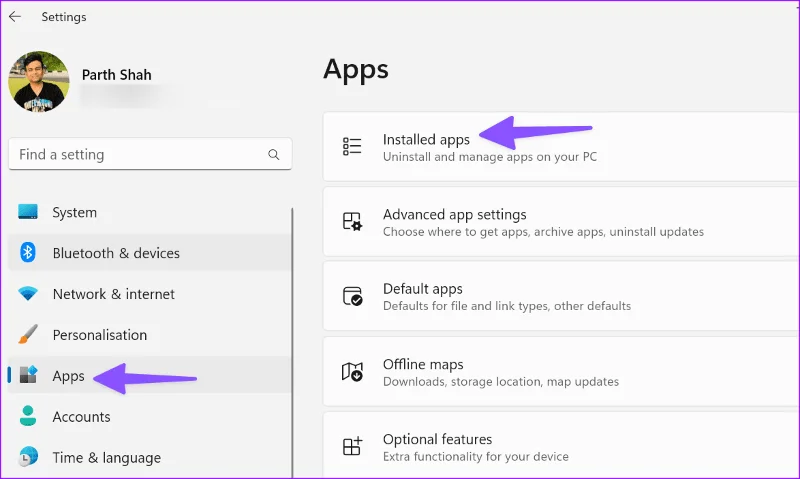This screenshot has width=800, height=479.
Task: Click the Network wifi icon
Action: click(28, 293)
